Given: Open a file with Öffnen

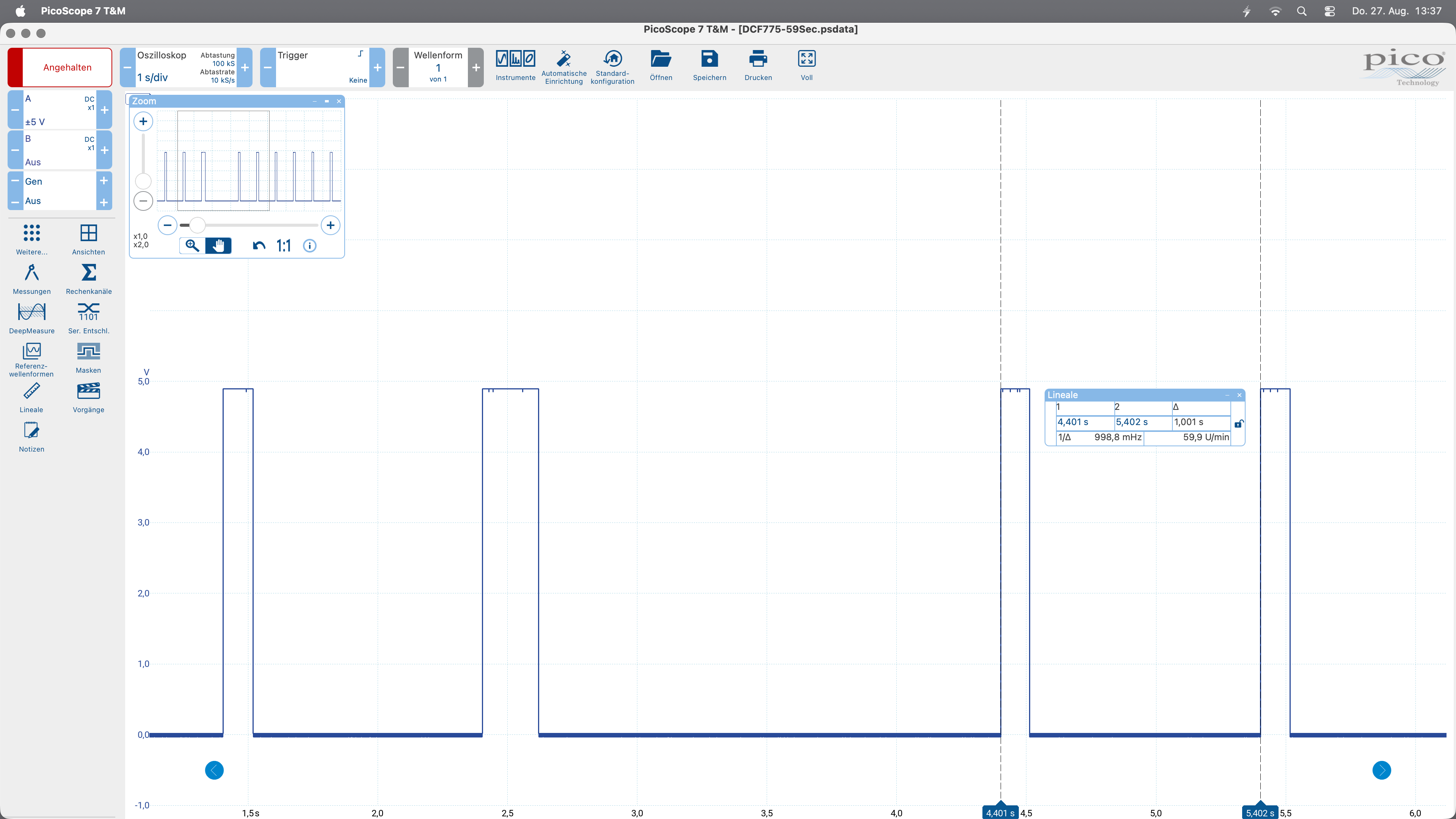Looking at the screenshot, I should 661,66.
